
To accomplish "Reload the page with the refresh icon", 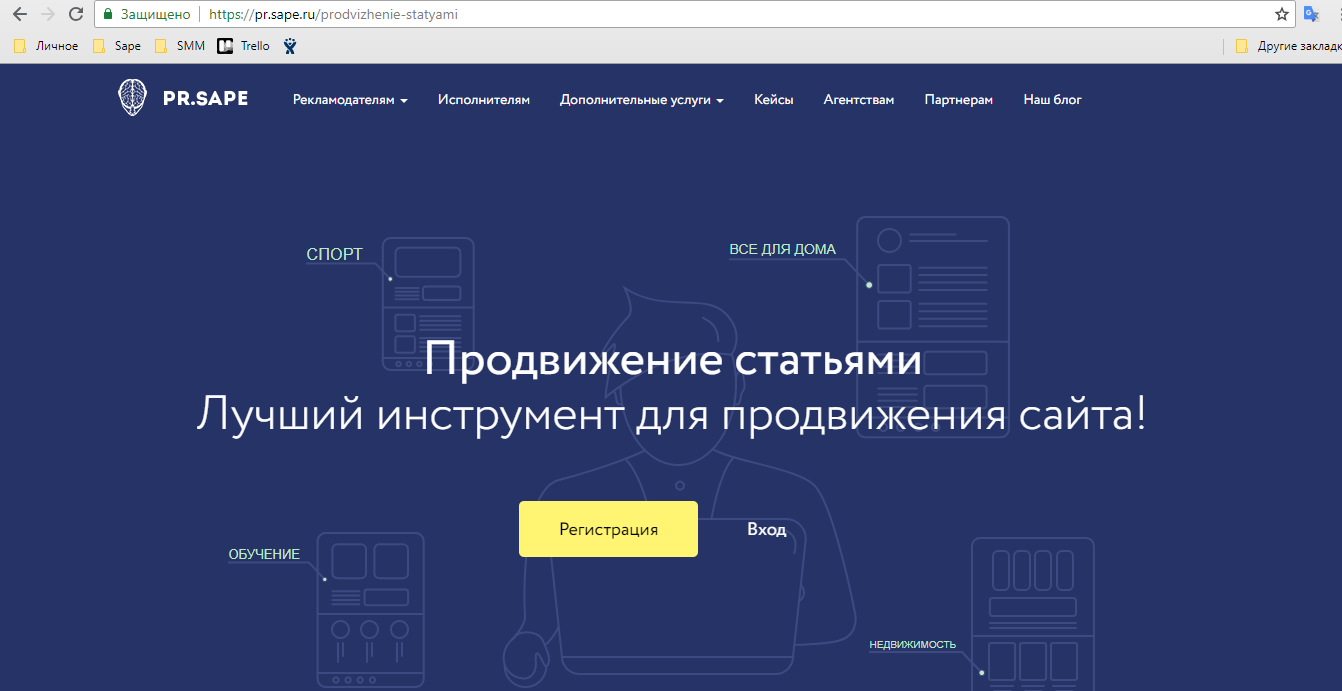I will (x=75, y=14).
